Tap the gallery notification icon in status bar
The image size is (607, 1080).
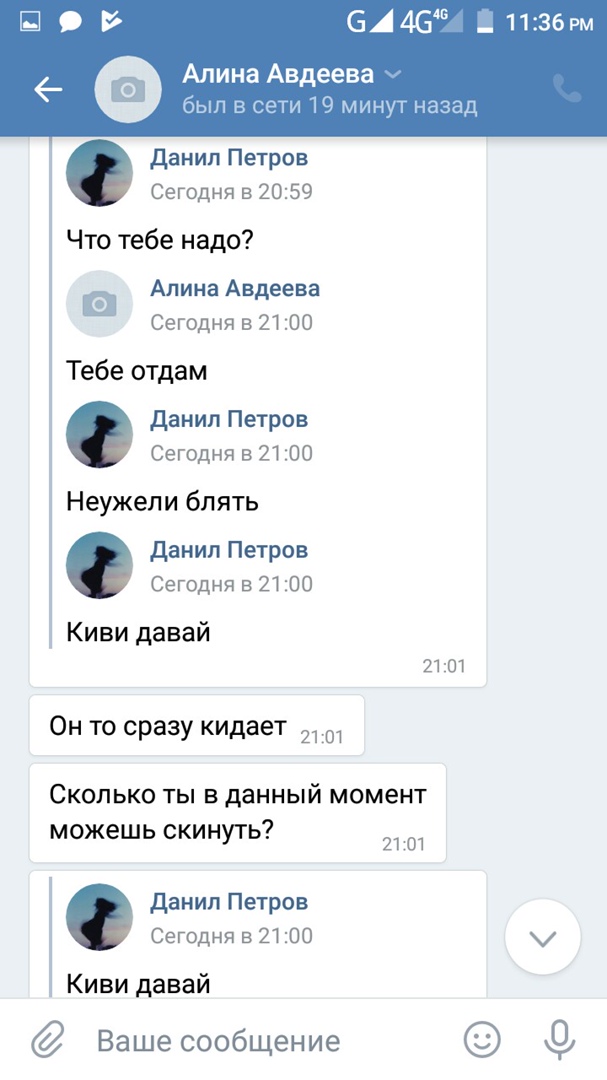(30, 23)
